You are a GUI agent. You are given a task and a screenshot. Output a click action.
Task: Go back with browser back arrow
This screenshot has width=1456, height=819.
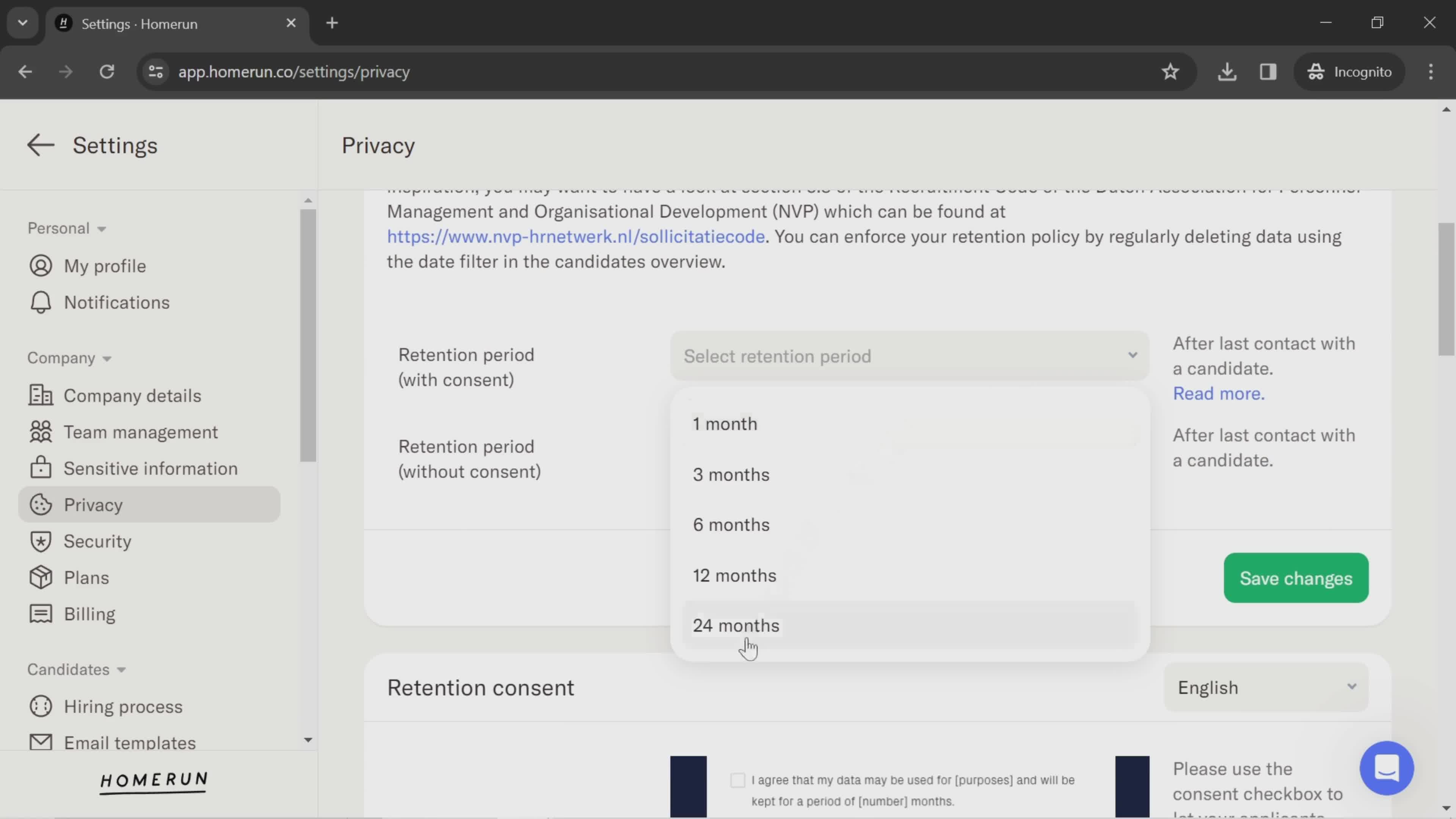25,72
